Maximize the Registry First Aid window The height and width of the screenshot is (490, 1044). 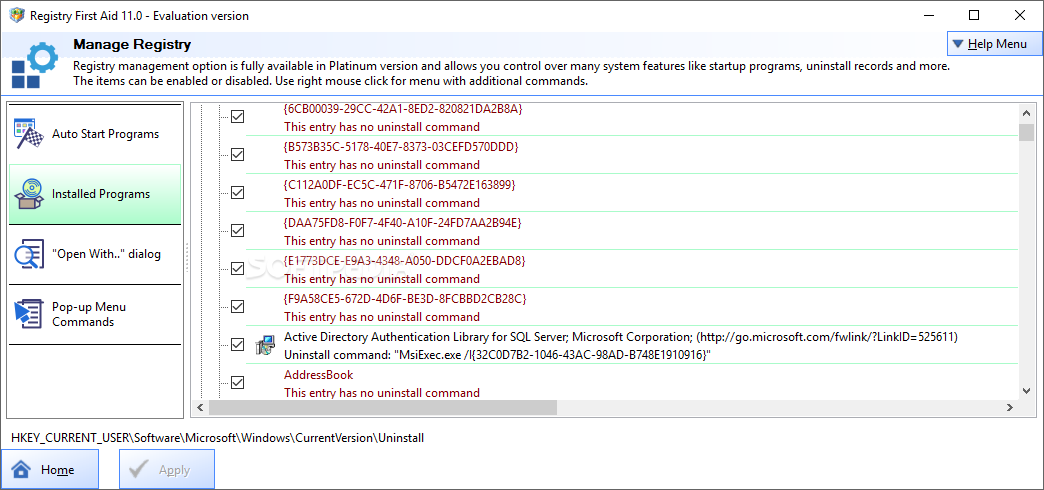pyautogui.click(x=974, y=15)
